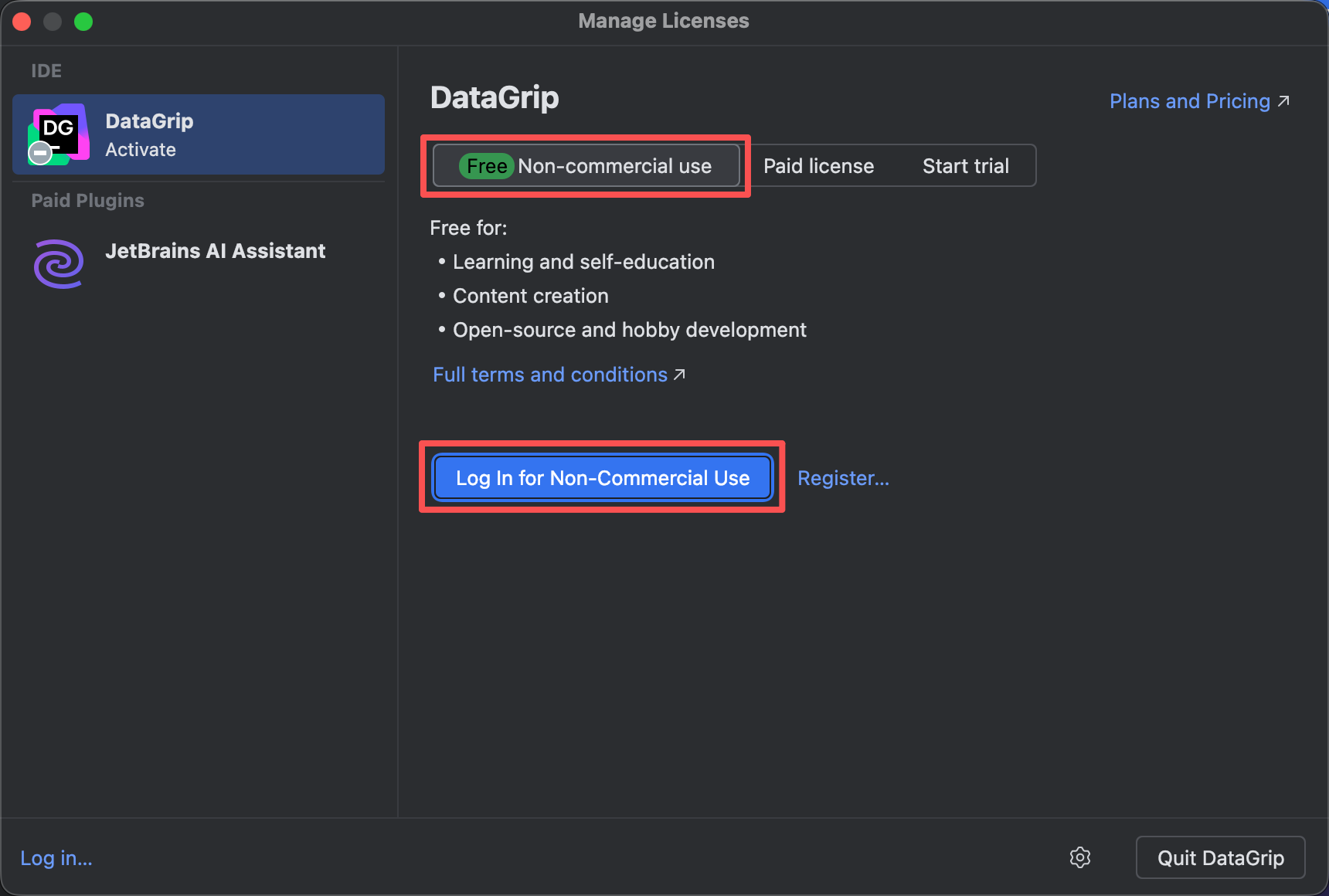Click the arrow icon beside Plans and Pricing
Image resolution: width=1329 pixels, height=896 pixels.
tap(1283, 101)
